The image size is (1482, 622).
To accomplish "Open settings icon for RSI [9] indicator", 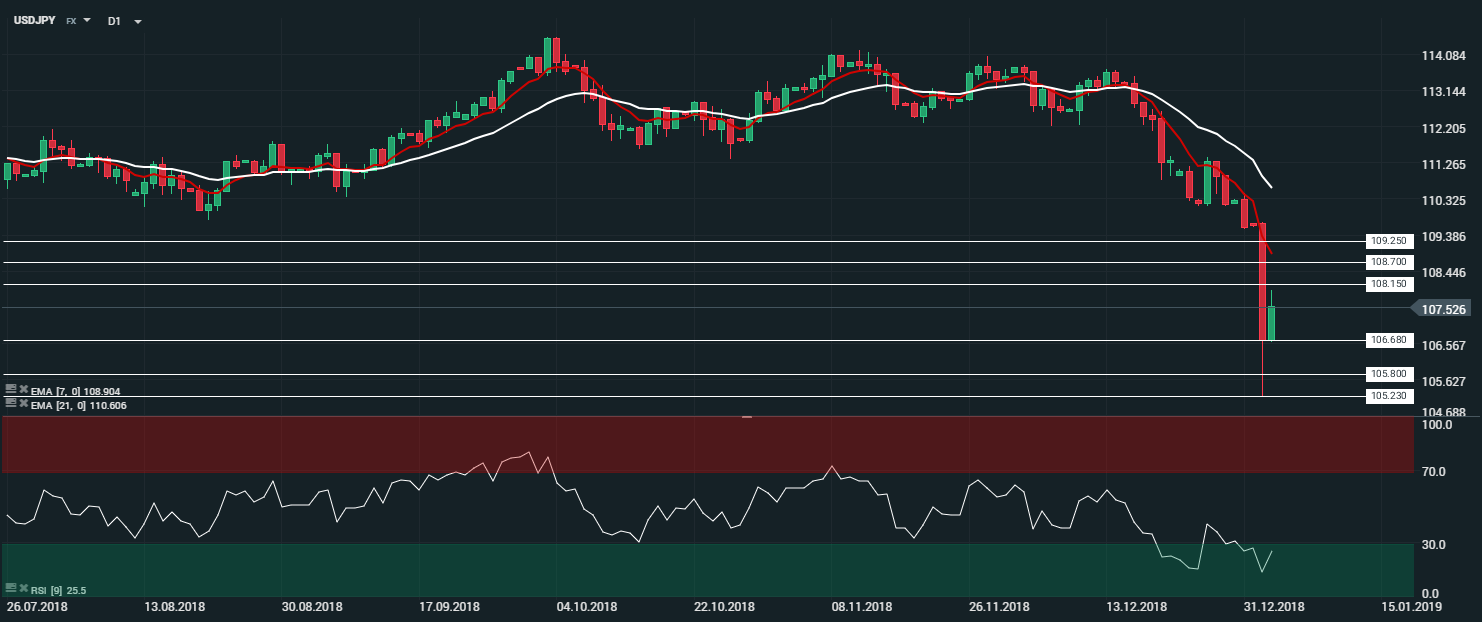I will (10, 589).
